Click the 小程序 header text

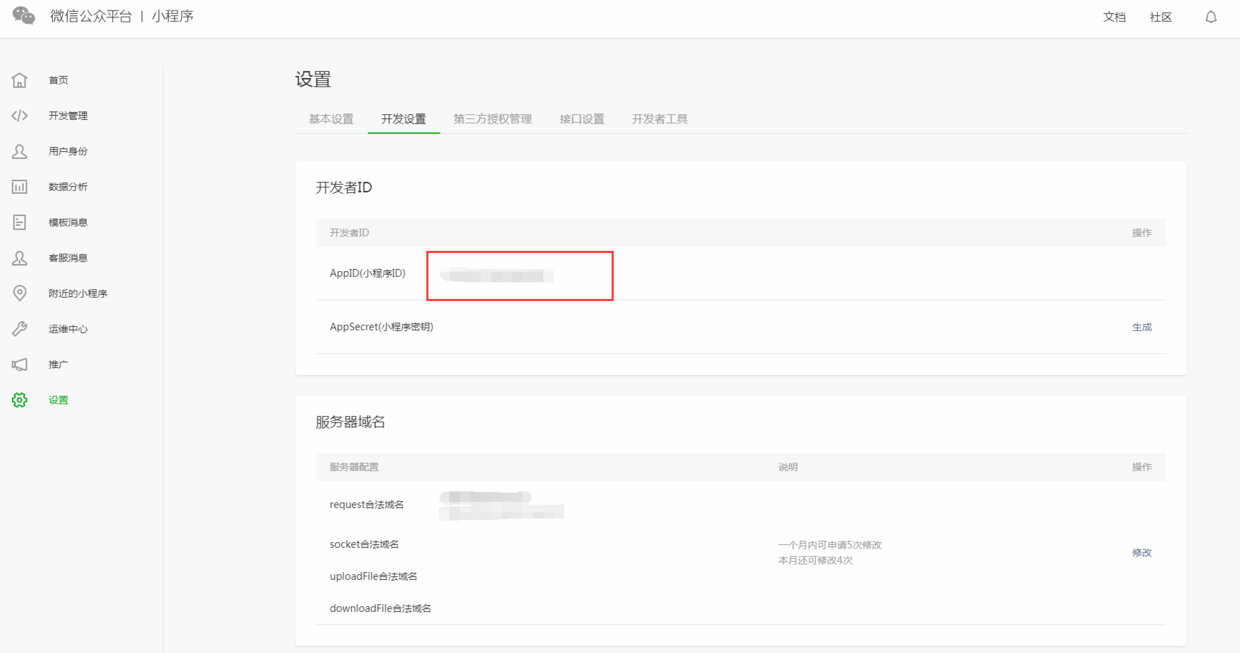tap(173, 16)
